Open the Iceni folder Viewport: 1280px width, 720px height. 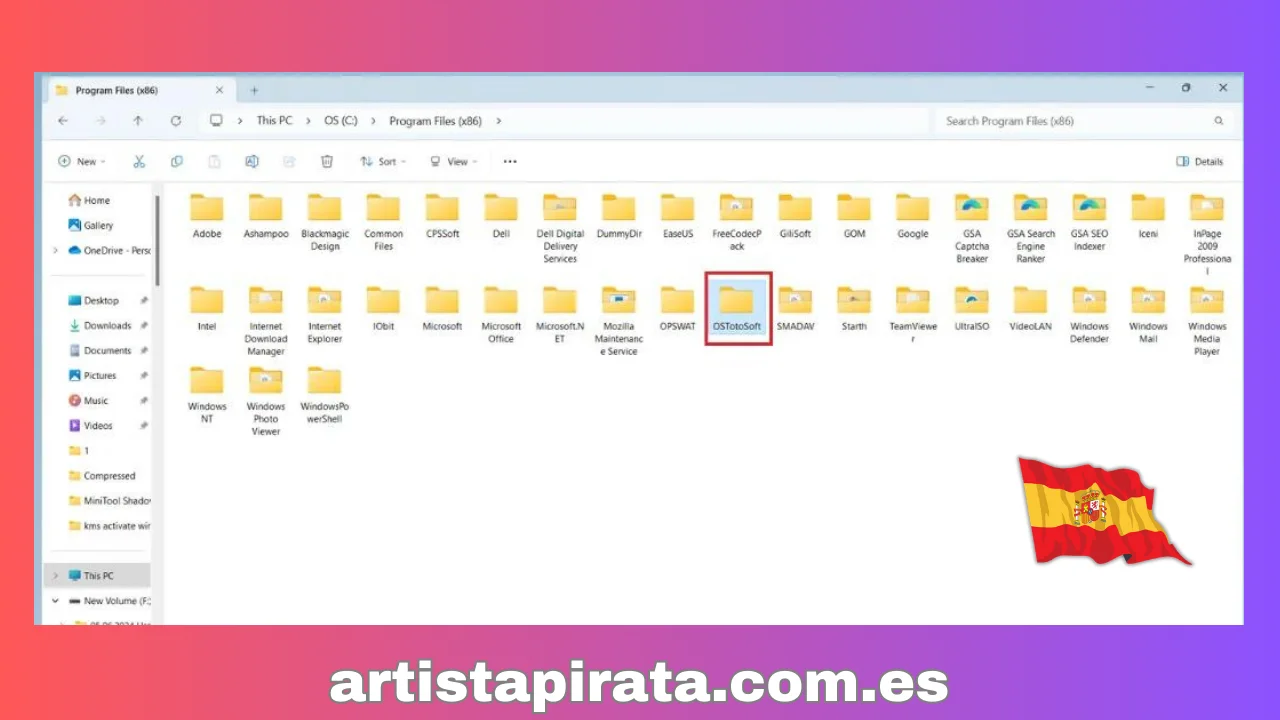1148,216
